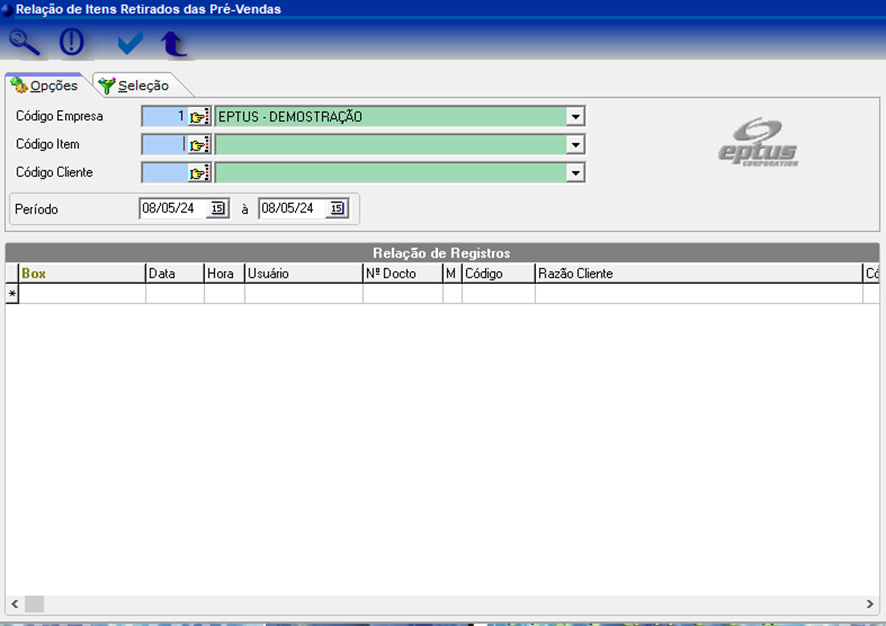Screen dimensions: 886x626
Task: Open lookup for Código Item
Action: (199, 145)
